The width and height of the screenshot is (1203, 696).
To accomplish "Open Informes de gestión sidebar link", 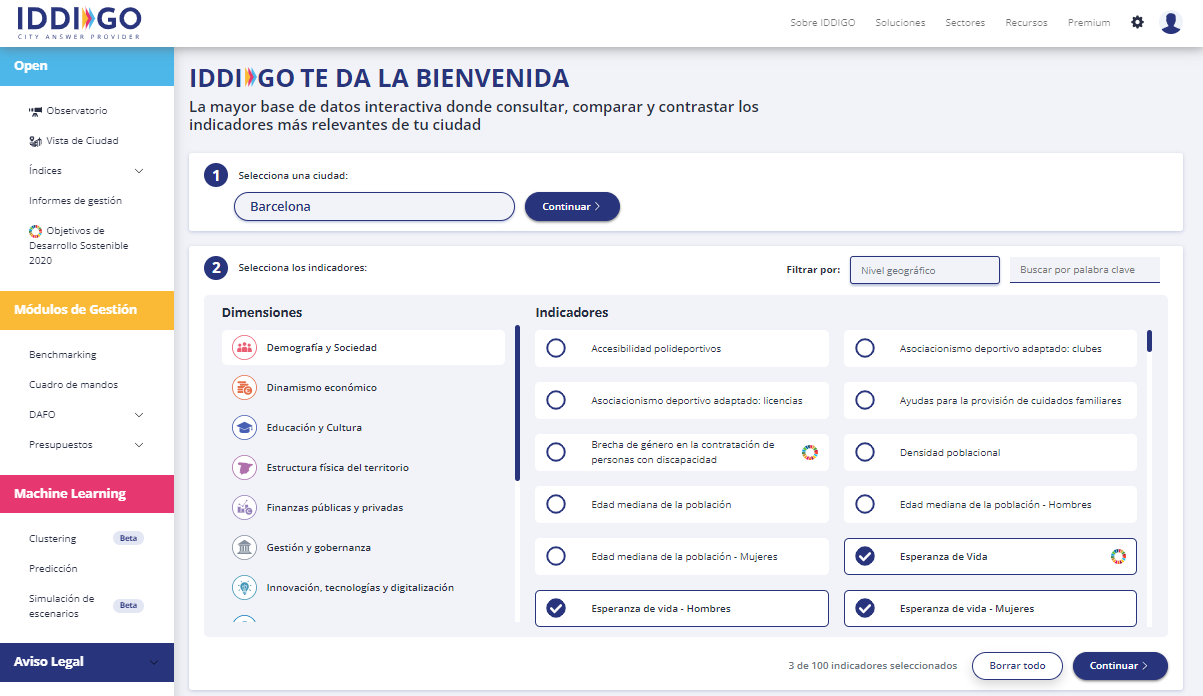I will coord(75,201).
